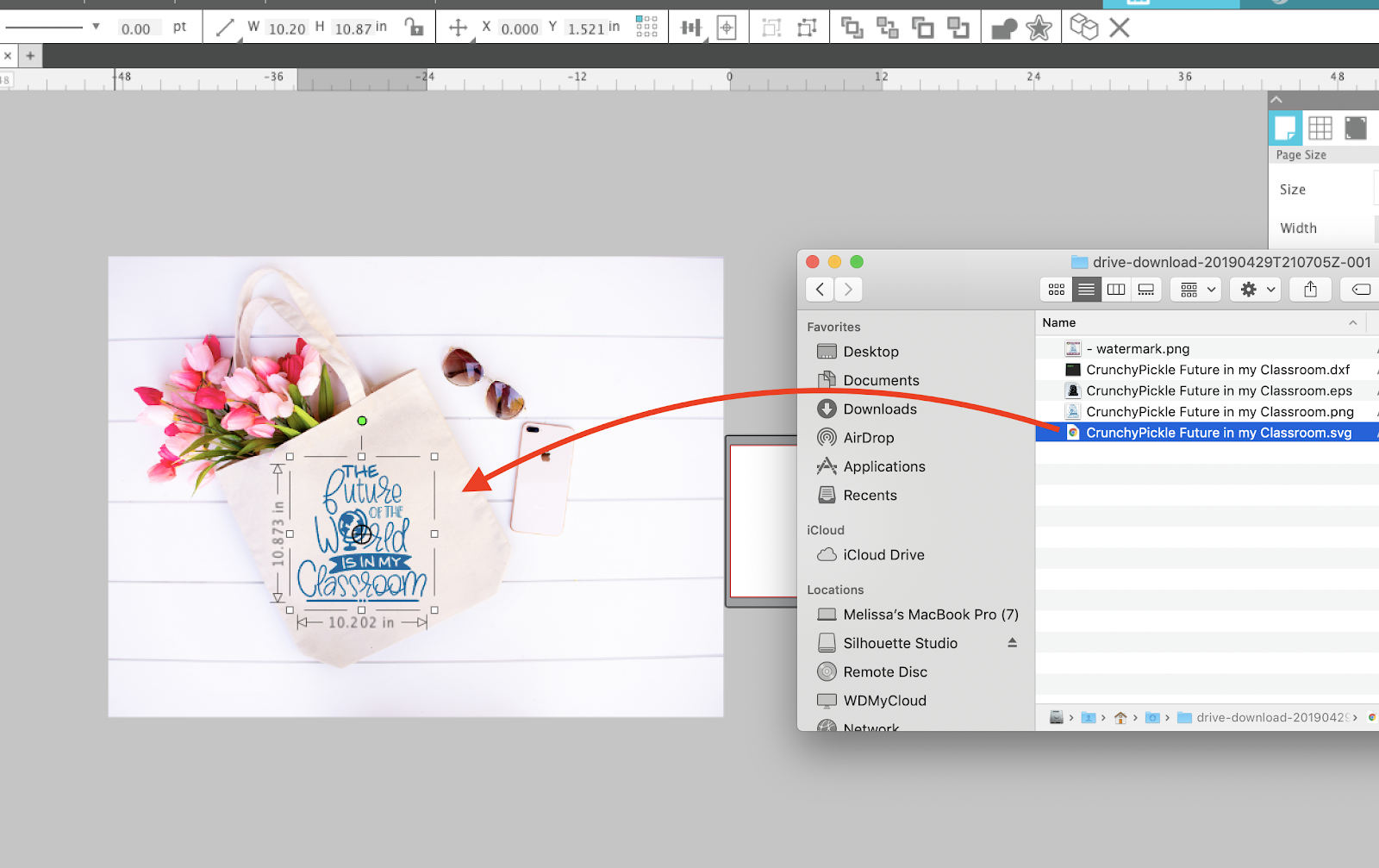Select CrunchyPickle Future in my Classroom.dxf
Viewport: 1379px width, 868px height.
(x=1207, y=370)
